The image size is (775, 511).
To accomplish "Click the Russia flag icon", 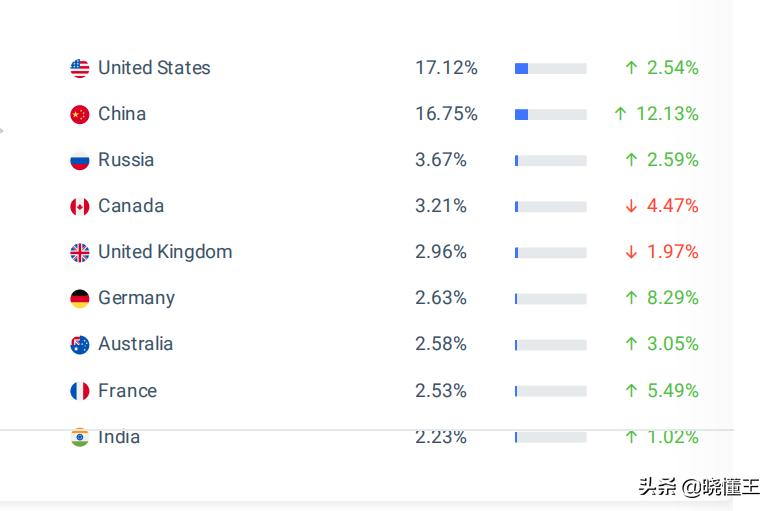I will 80,161.
